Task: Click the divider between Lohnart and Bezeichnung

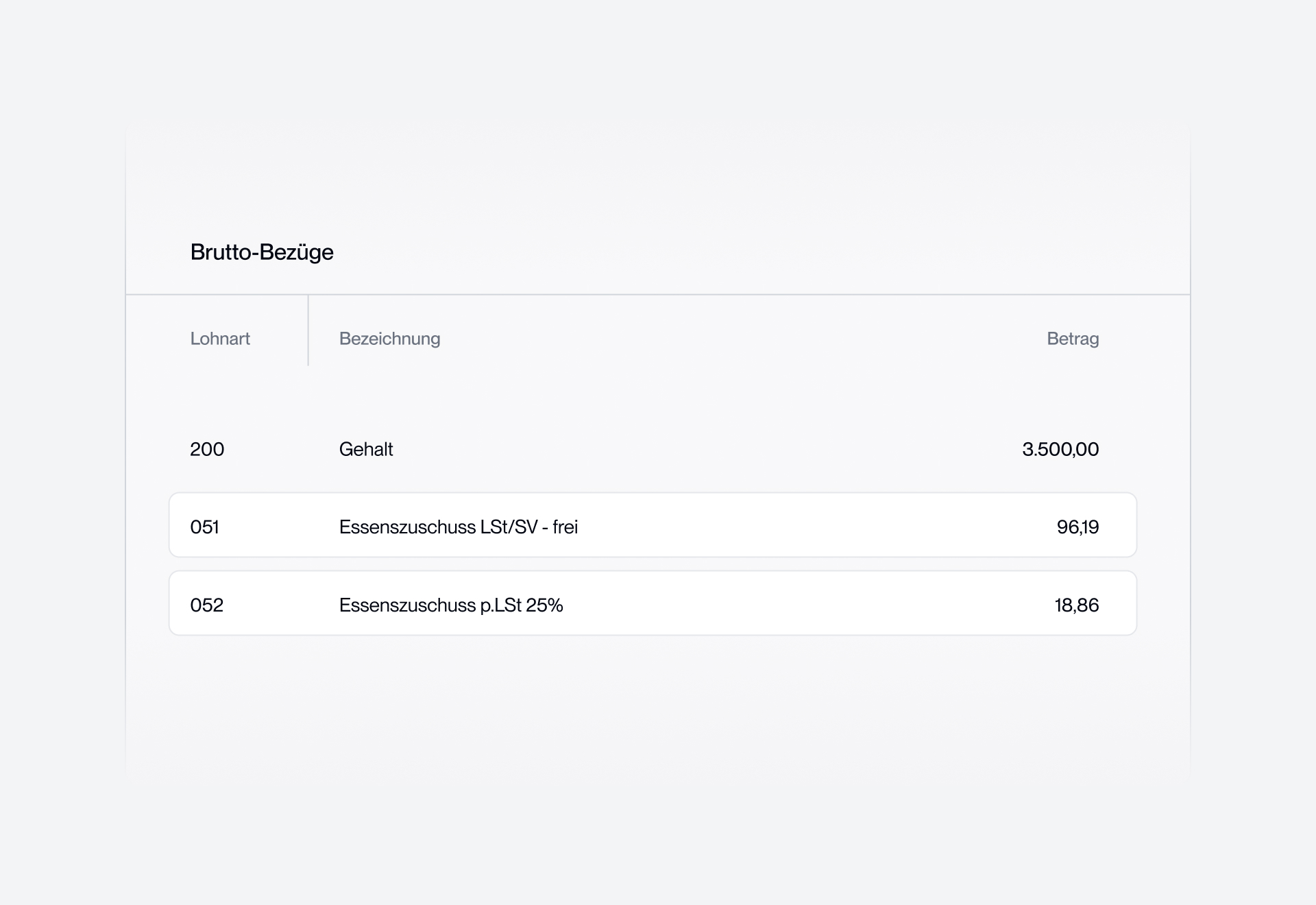Action: [308, 330]
